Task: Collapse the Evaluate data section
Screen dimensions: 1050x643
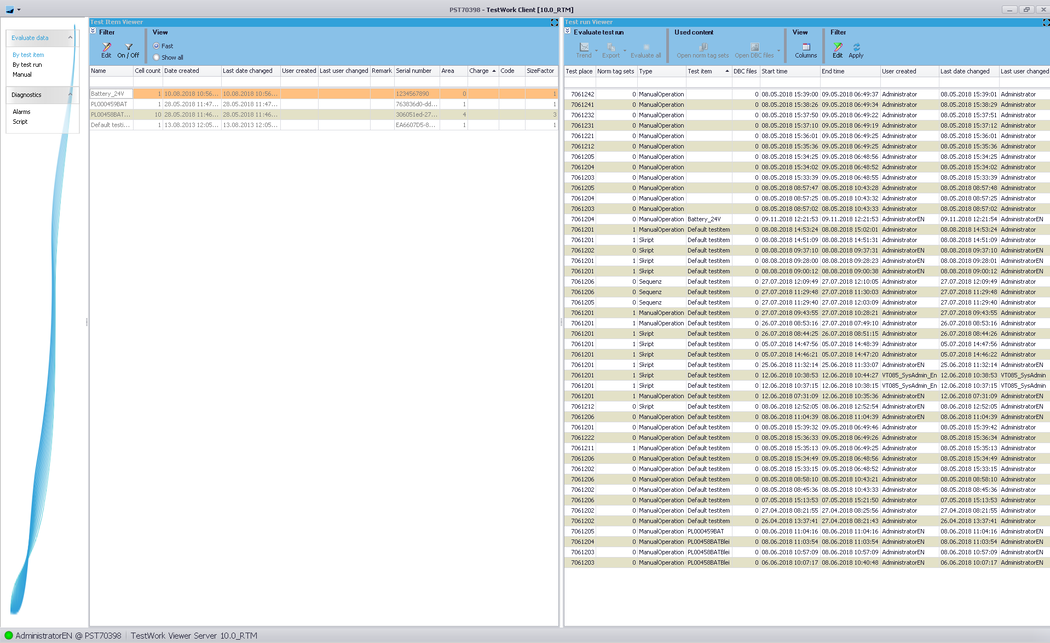Action: (70, 38)
